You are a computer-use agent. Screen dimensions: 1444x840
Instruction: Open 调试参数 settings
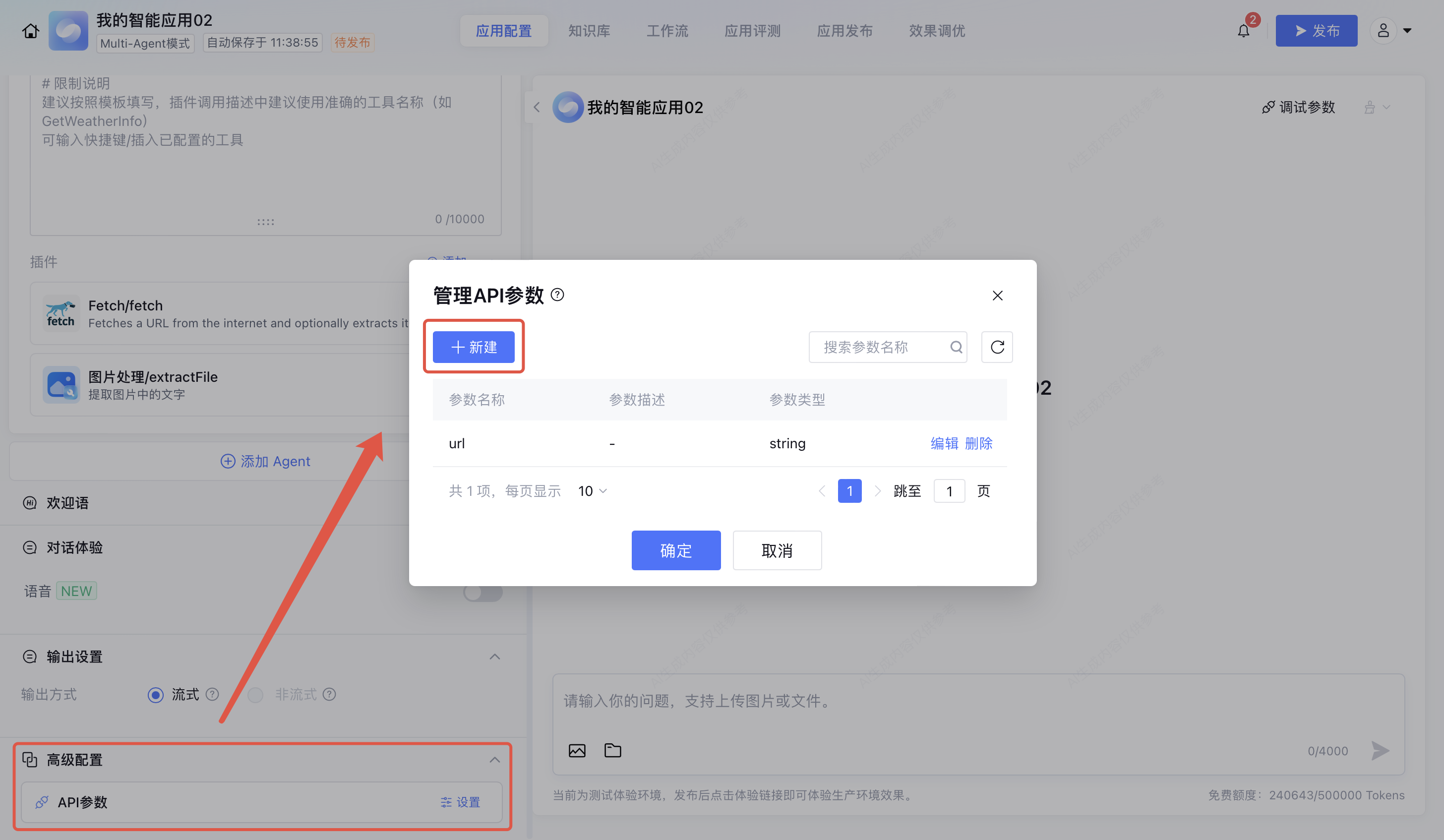pos(1298,107)
